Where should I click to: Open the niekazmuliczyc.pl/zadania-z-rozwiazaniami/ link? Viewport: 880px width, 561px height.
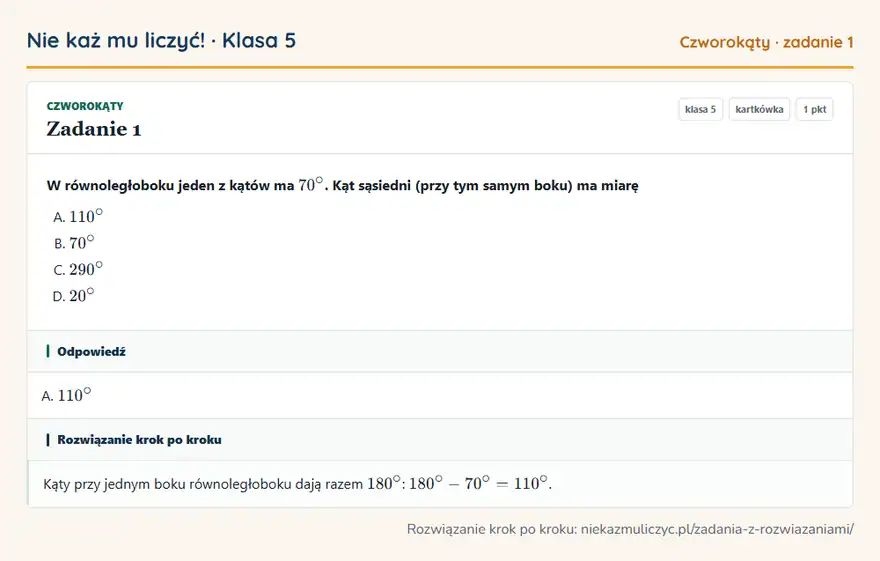click(x=717, y=529)
